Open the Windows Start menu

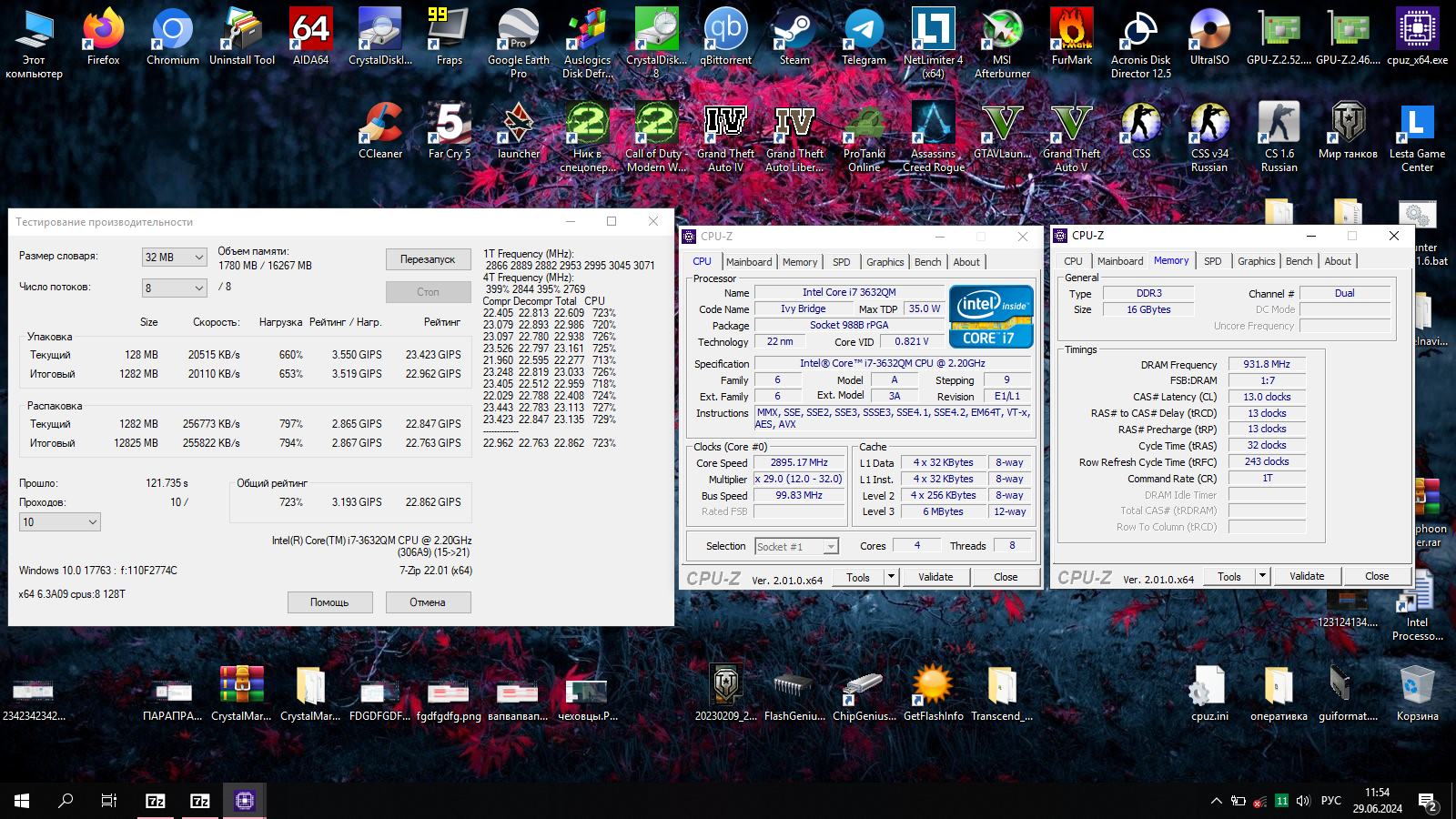pyautogui.click(x=22, y=801)
